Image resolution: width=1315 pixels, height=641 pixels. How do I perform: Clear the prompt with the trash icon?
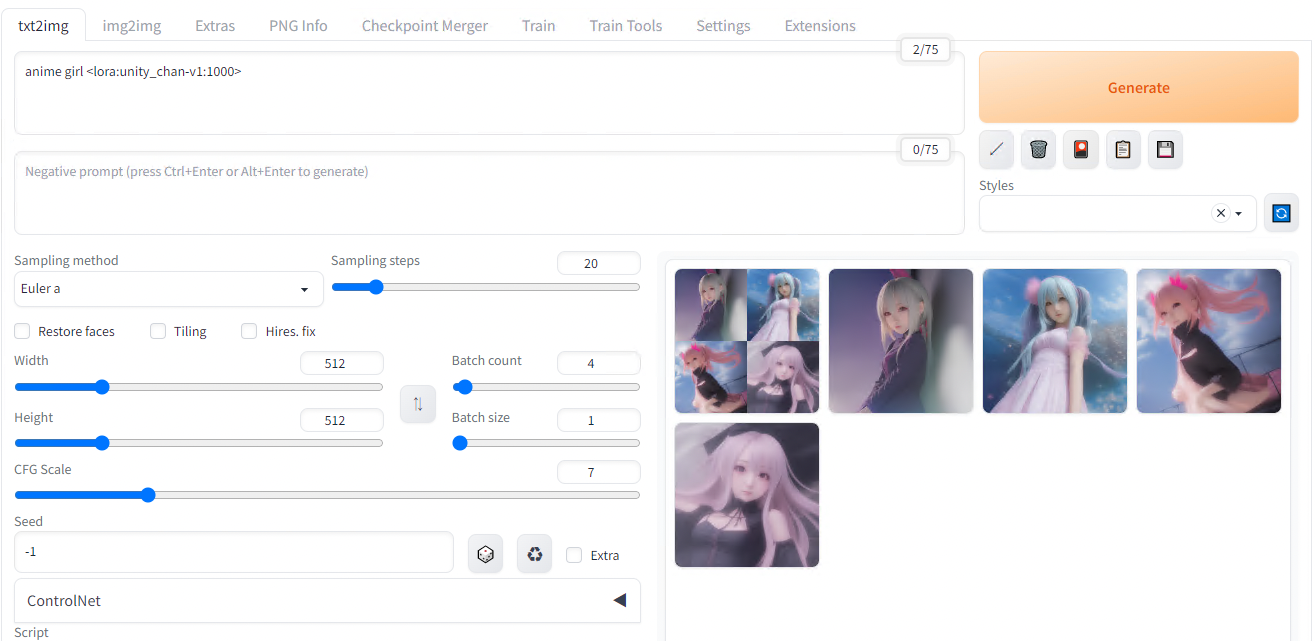(1038, 149)
